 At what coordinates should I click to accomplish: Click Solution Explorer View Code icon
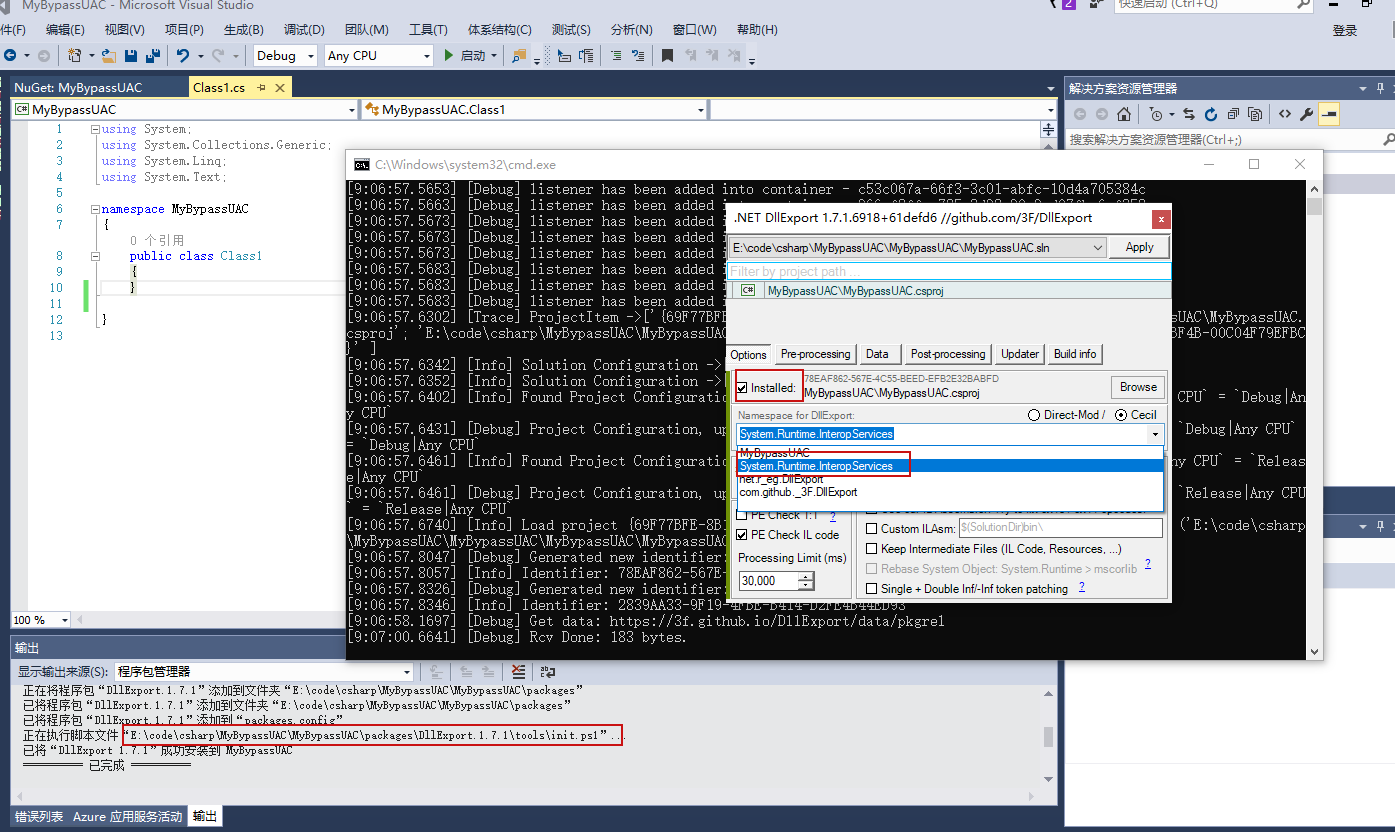[x=1285, y=114]
